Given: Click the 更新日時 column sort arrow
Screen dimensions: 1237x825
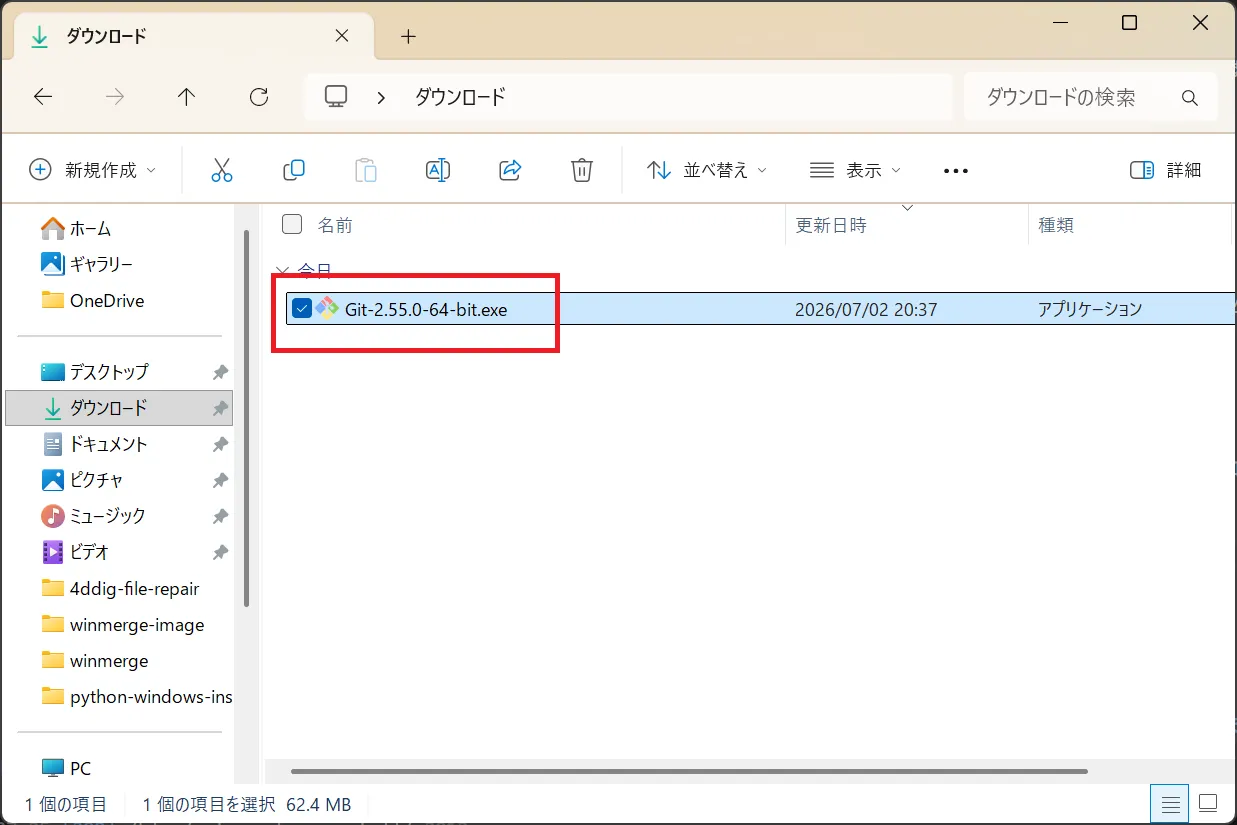Looking at the screenshot, I should [908, 208].
